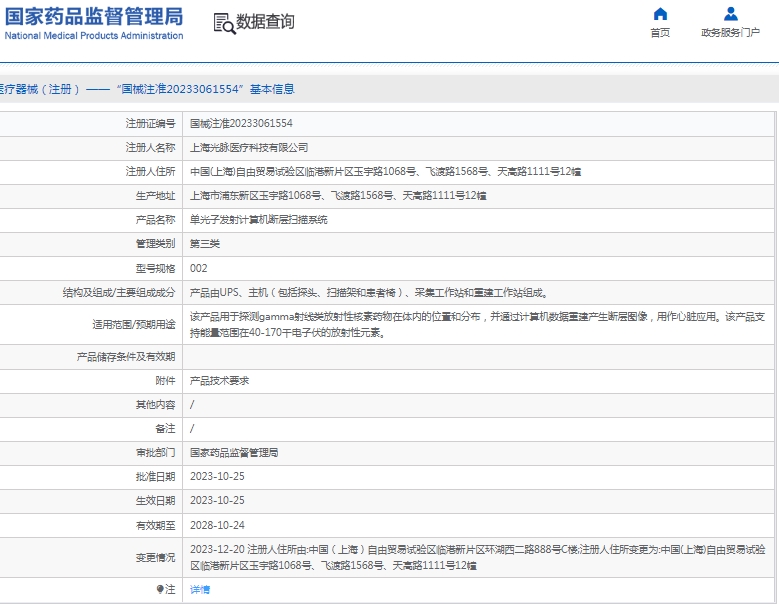
Task: Click the 管理类别 row label
Action: 156,244
